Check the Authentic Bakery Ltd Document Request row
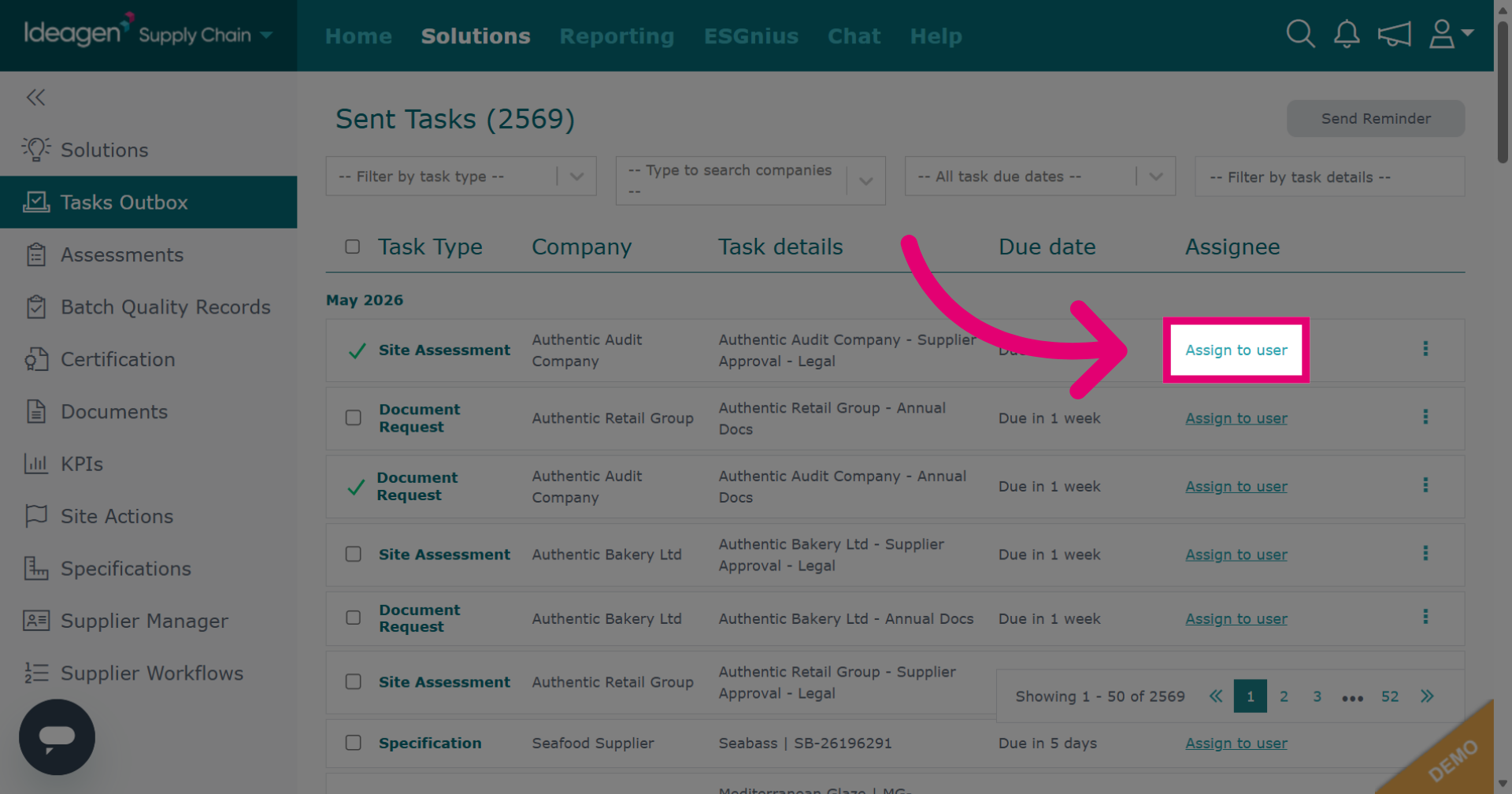 pos(354,618)
